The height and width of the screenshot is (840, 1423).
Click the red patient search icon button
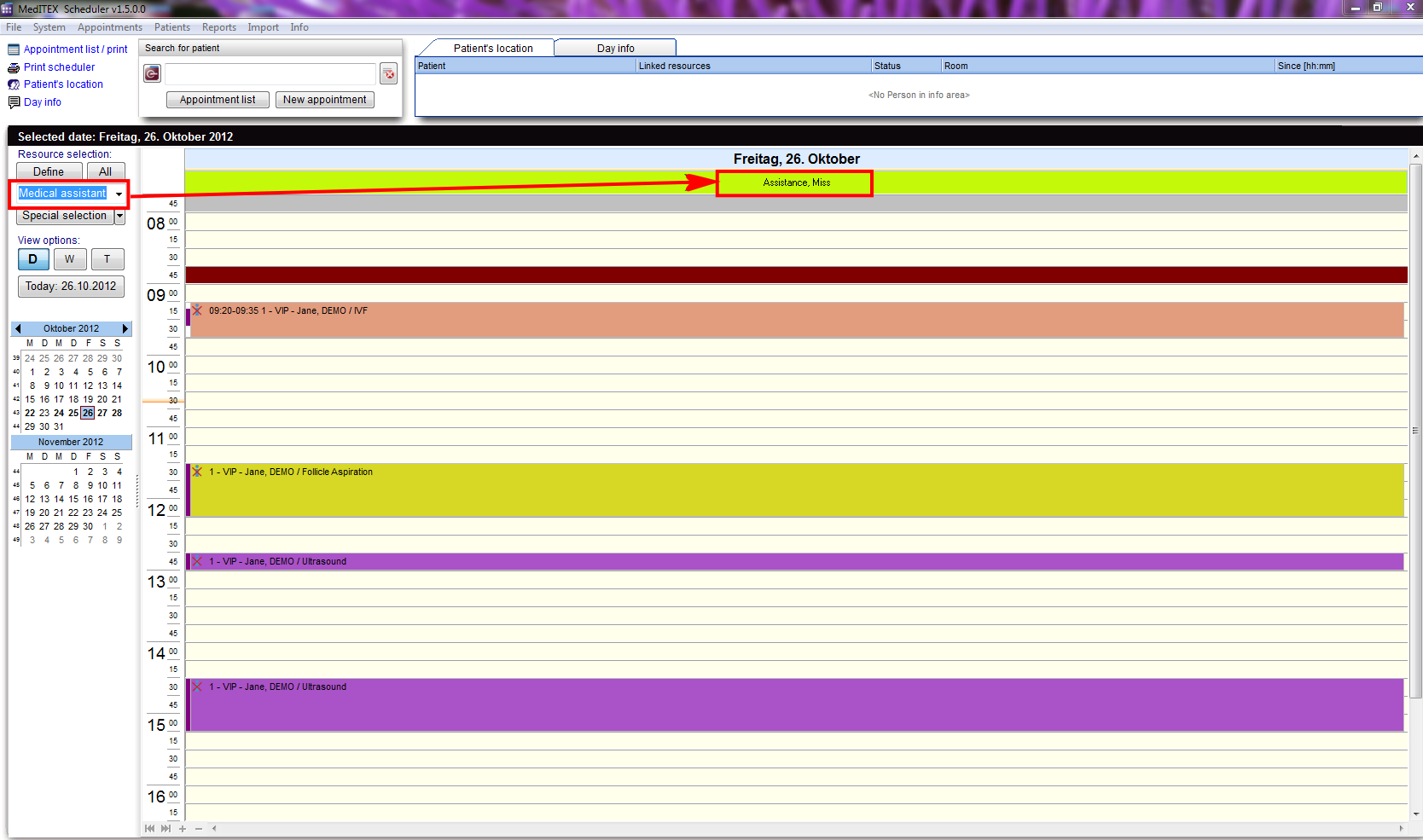pos(152,74)
